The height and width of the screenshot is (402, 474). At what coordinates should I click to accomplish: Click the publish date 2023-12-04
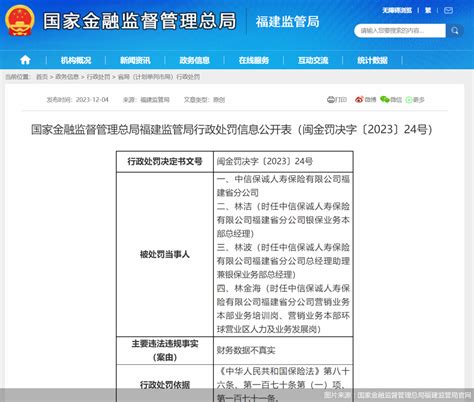[x=92, y=100]
